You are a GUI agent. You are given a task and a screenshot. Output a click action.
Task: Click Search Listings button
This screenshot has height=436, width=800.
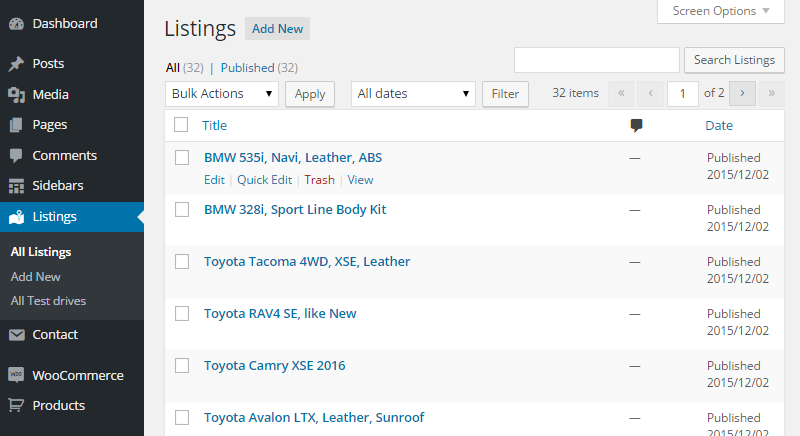coord(734,60)
